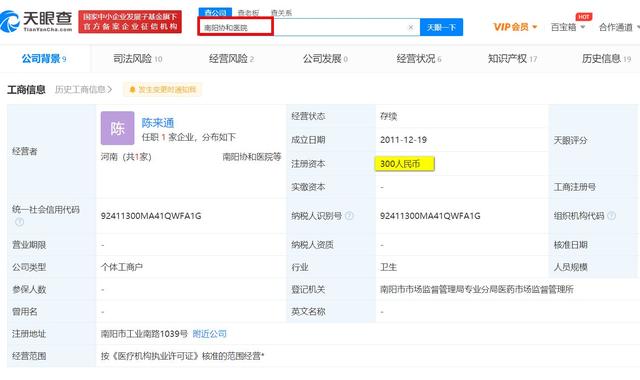640x380 pixels.
Task: Open the Tianyancha logo homepage
Action: pos(36,22)
